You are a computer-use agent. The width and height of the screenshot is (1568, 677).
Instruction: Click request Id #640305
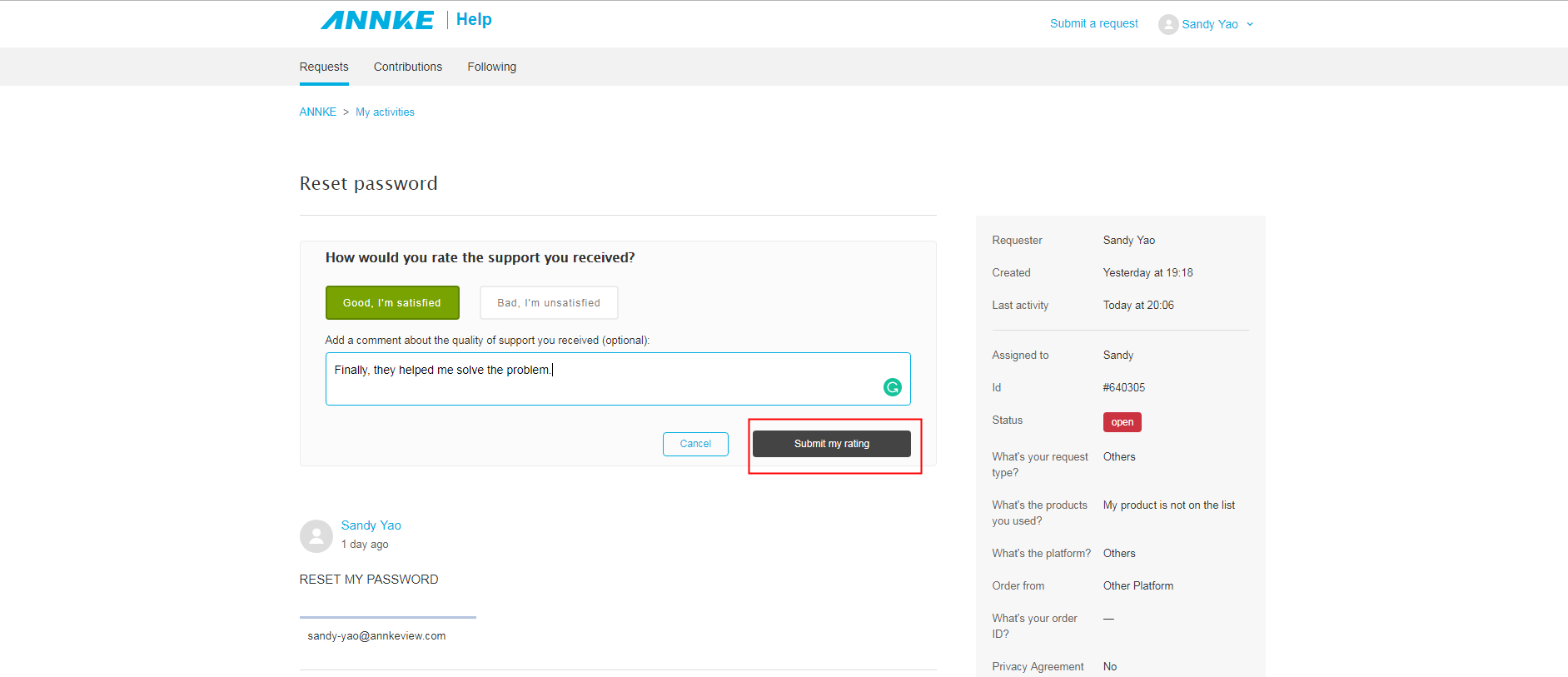pyautogui.click(x=1124, y=387)
